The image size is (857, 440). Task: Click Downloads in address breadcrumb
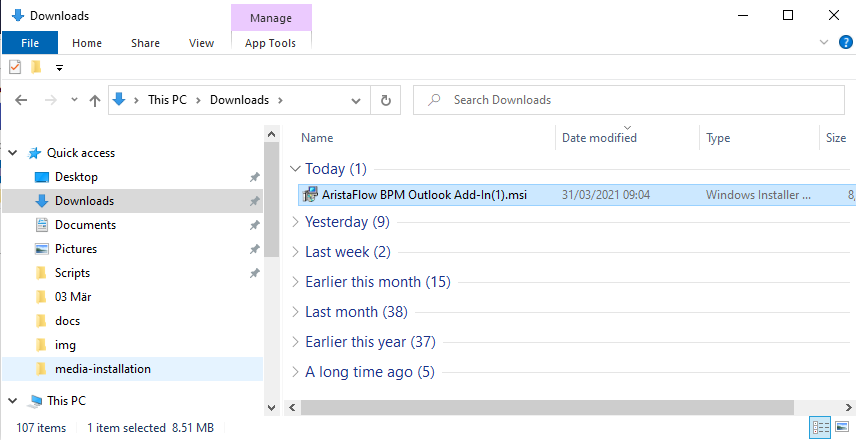pyautogui.click(x=239, y=100)
